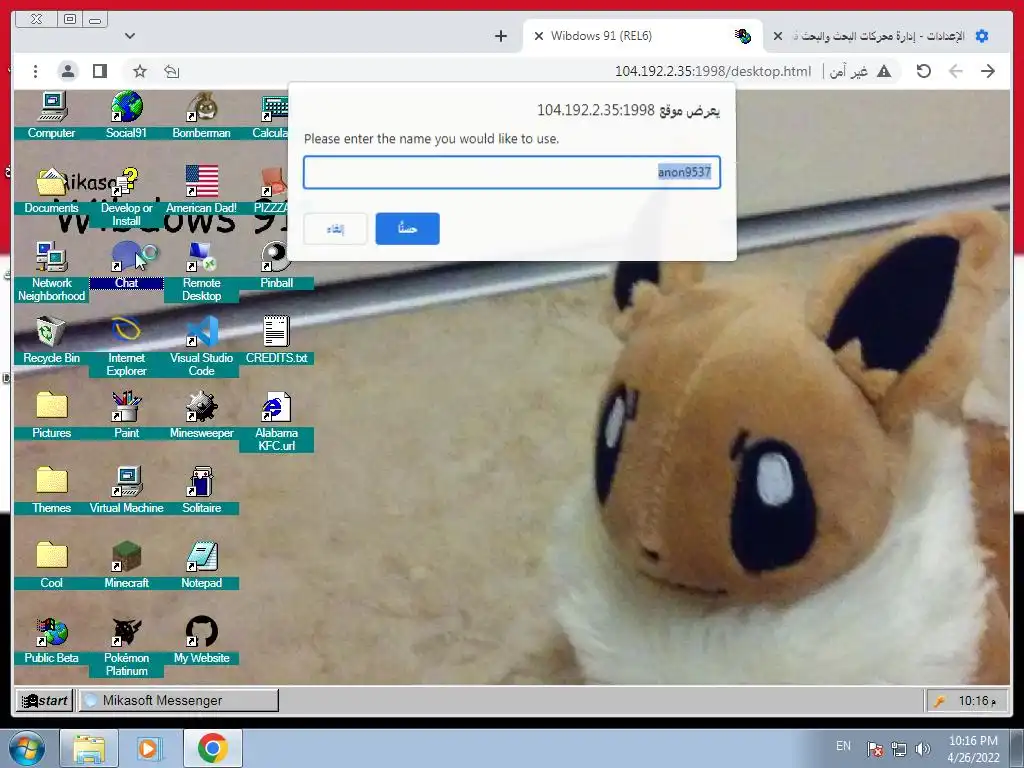
Task: Launch Internet Explorer desktop icon
Action: (126, 346)
